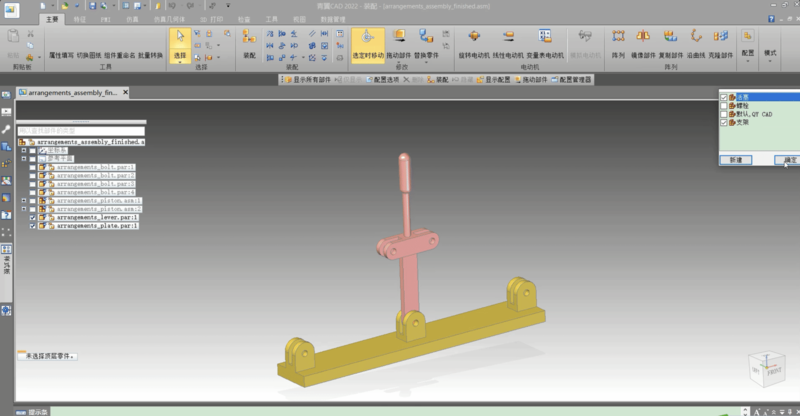The image size is (800, 416).
Task: Choose the 线性电动机 linear motor tool
Action: pyautogui.click(x=507, y=42)
